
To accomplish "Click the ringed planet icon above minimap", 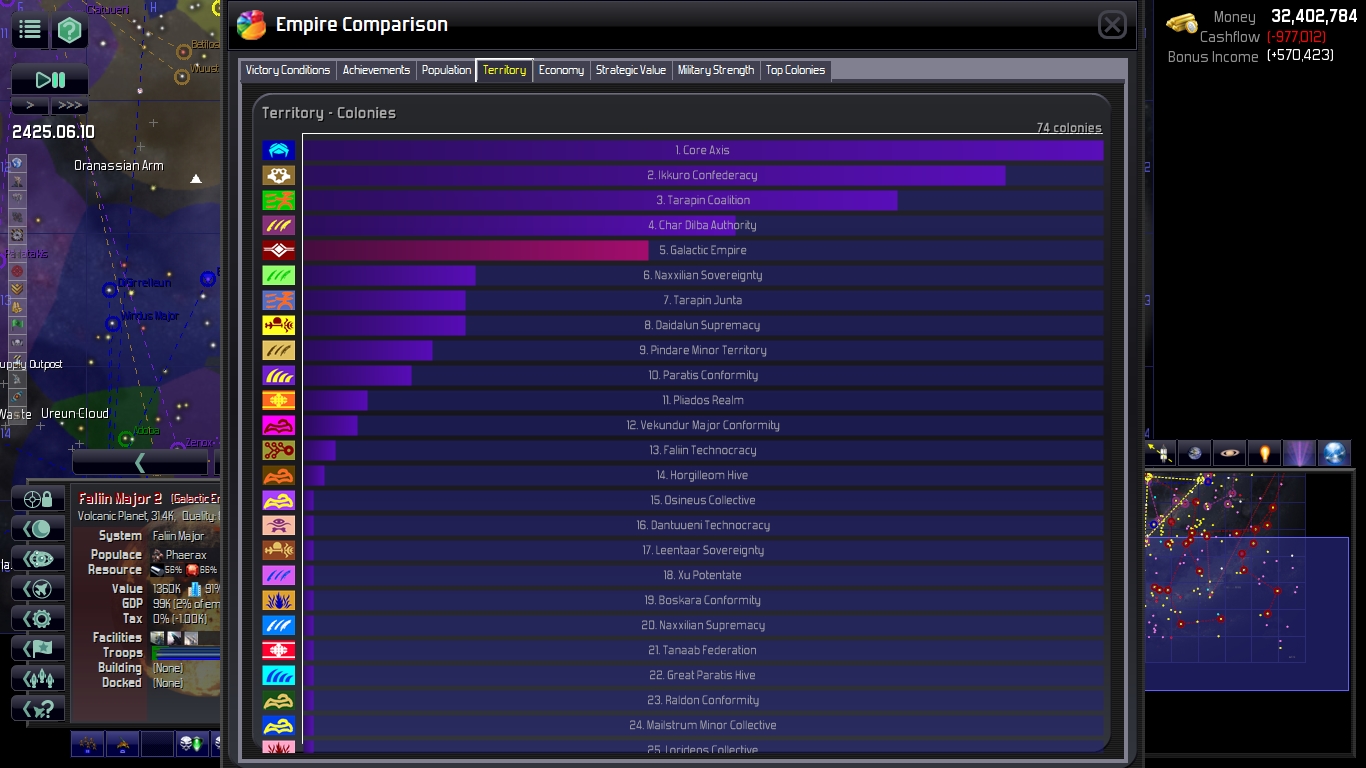I will tap(1230, 453).
